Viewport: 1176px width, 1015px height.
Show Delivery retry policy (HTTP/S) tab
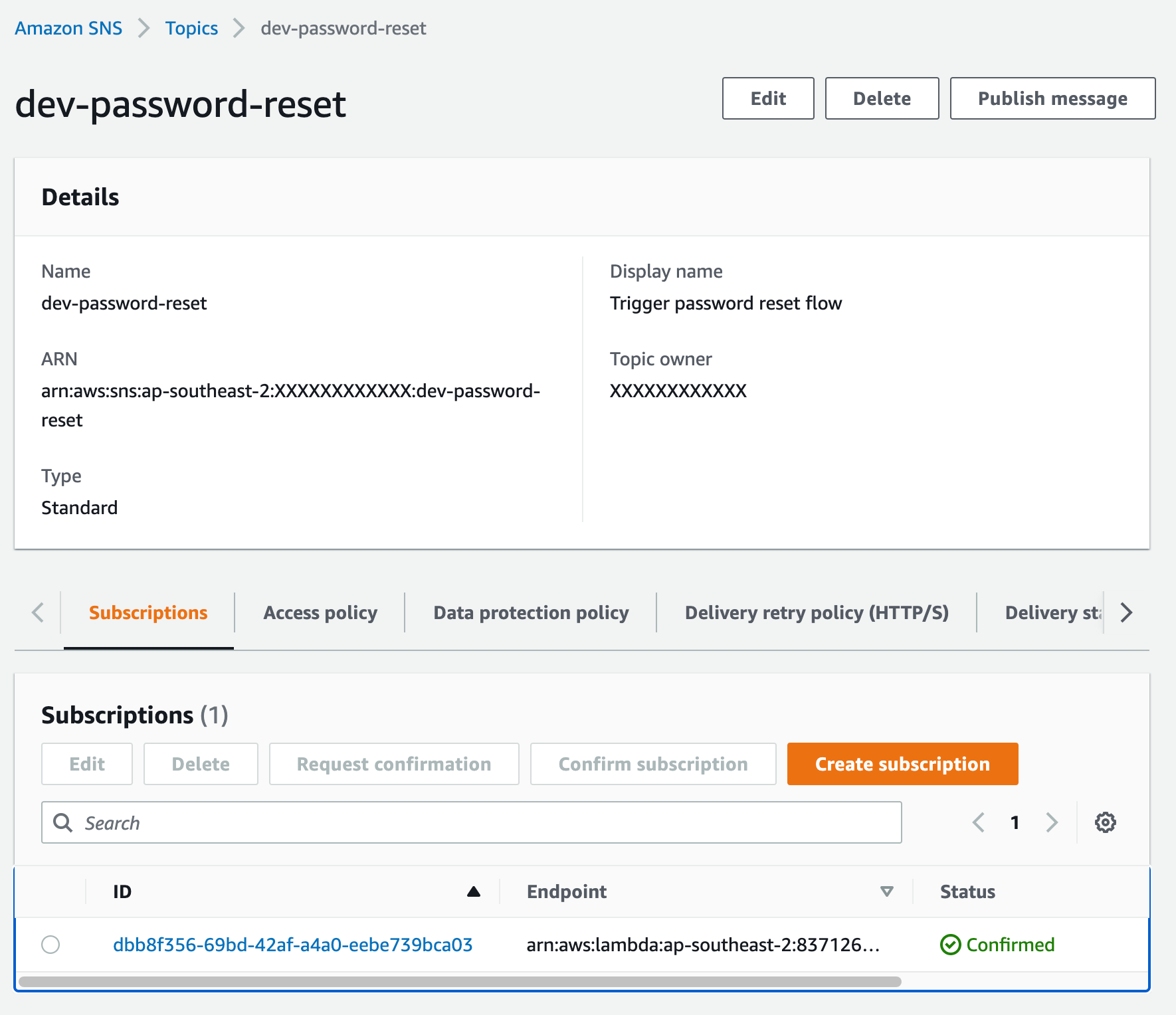pos(817,612)
